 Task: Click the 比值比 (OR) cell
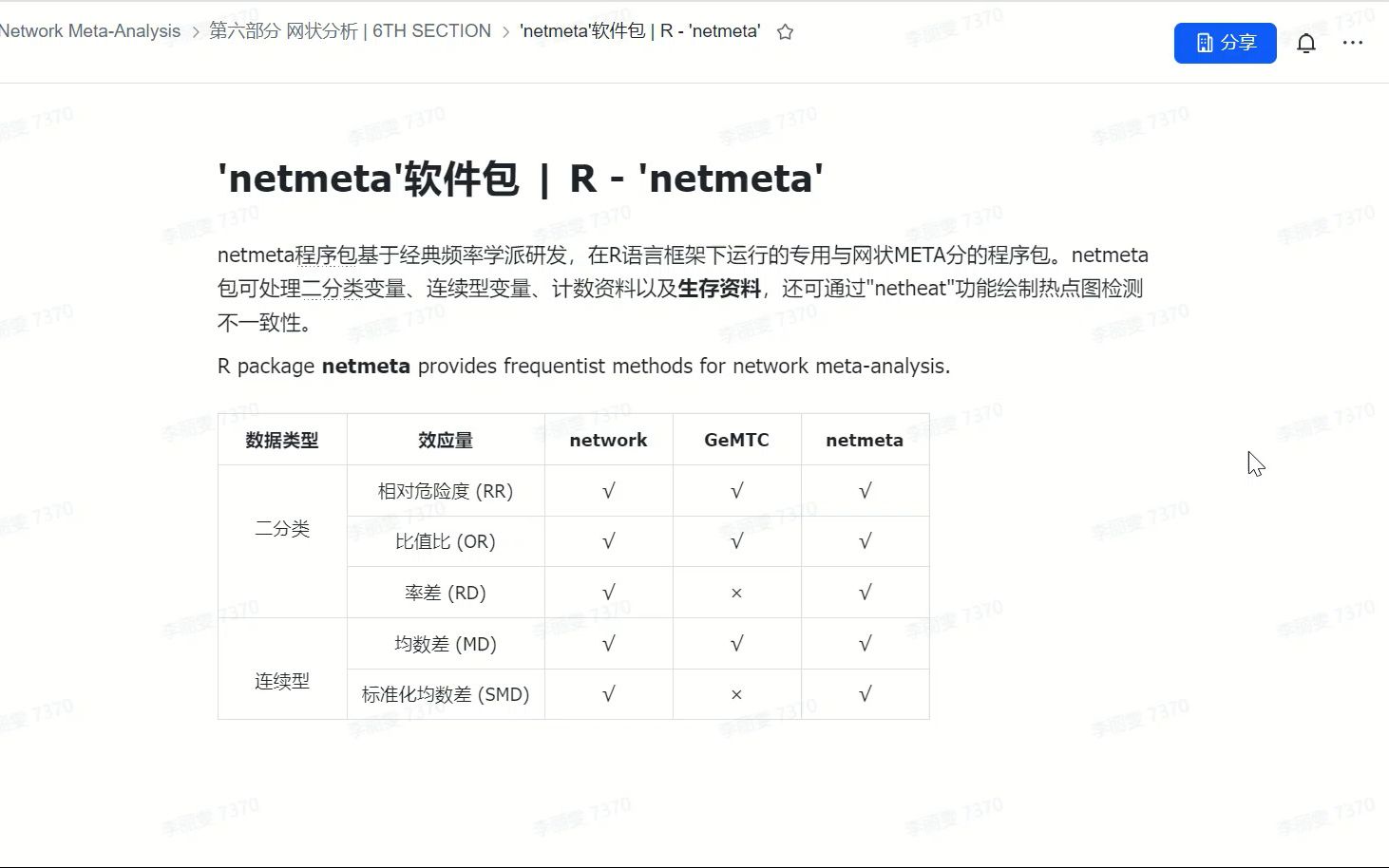tap(446, 541)
